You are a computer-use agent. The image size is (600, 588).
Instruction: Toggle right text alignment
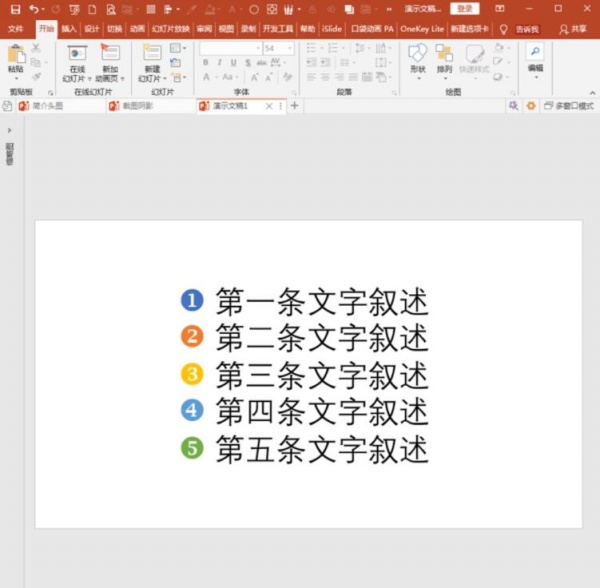[x=339, y=77]
